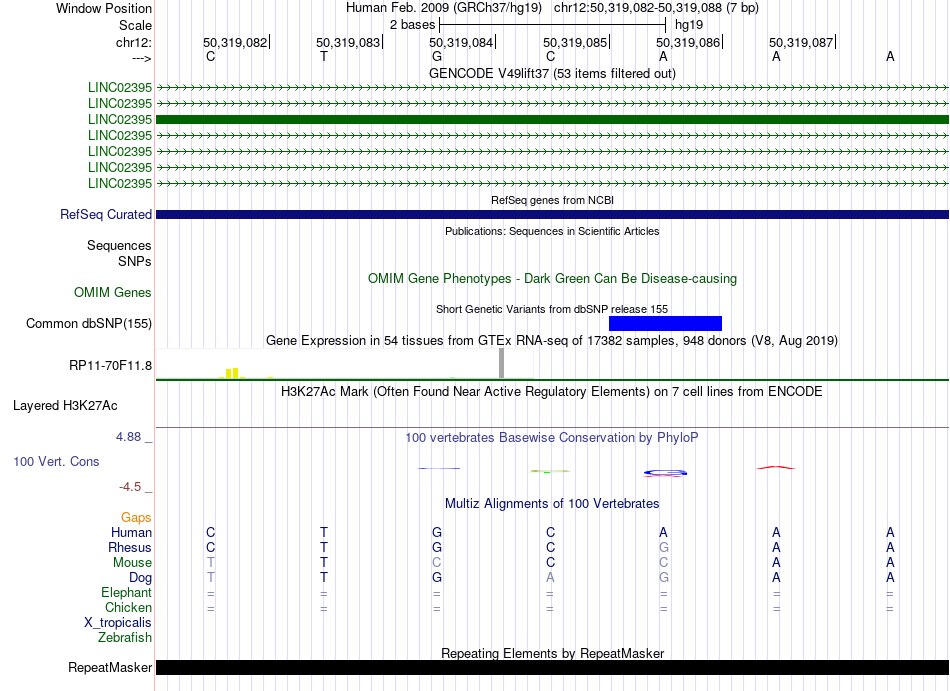Click the hg19 label beside the scale bar
Image resolution: width=950 pixels, height=691 pixels.
pos(689,25)
